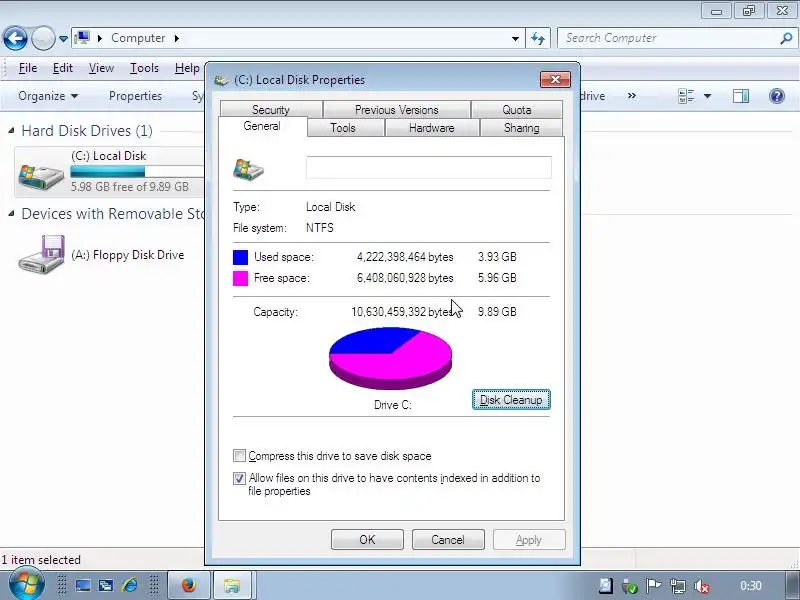
Task: Open the View menu
Action: pos(101,68)
